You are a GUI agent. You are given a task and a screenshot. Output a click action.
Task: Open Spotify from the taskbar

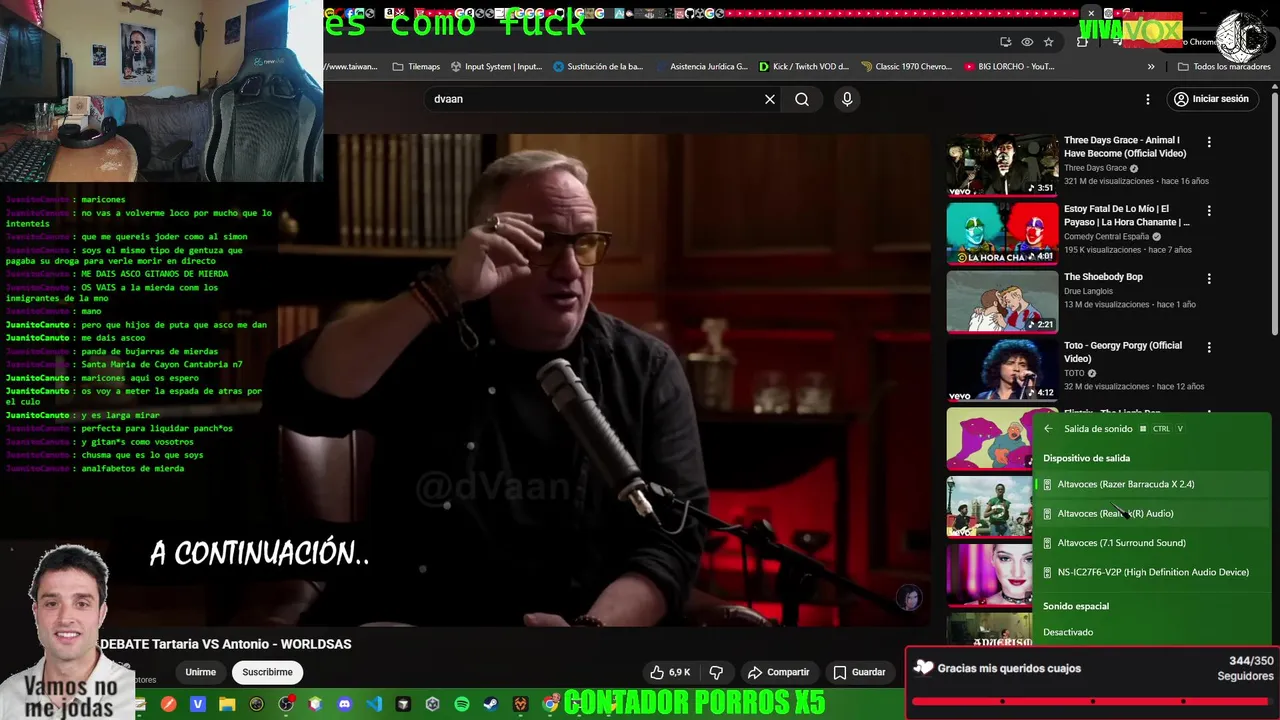click(462, 704)
